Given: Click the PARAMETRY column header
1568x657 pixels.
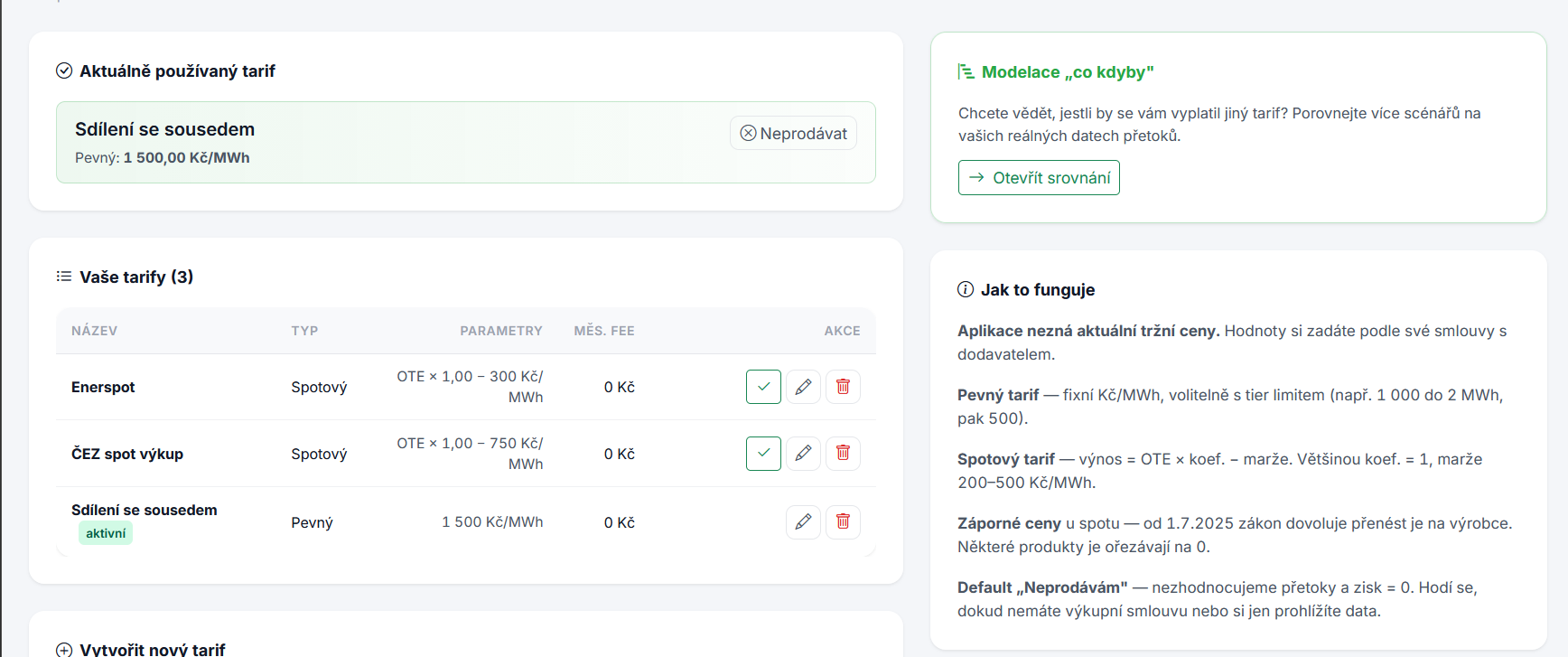Looking at the screenshot, I should coord(500,331).
